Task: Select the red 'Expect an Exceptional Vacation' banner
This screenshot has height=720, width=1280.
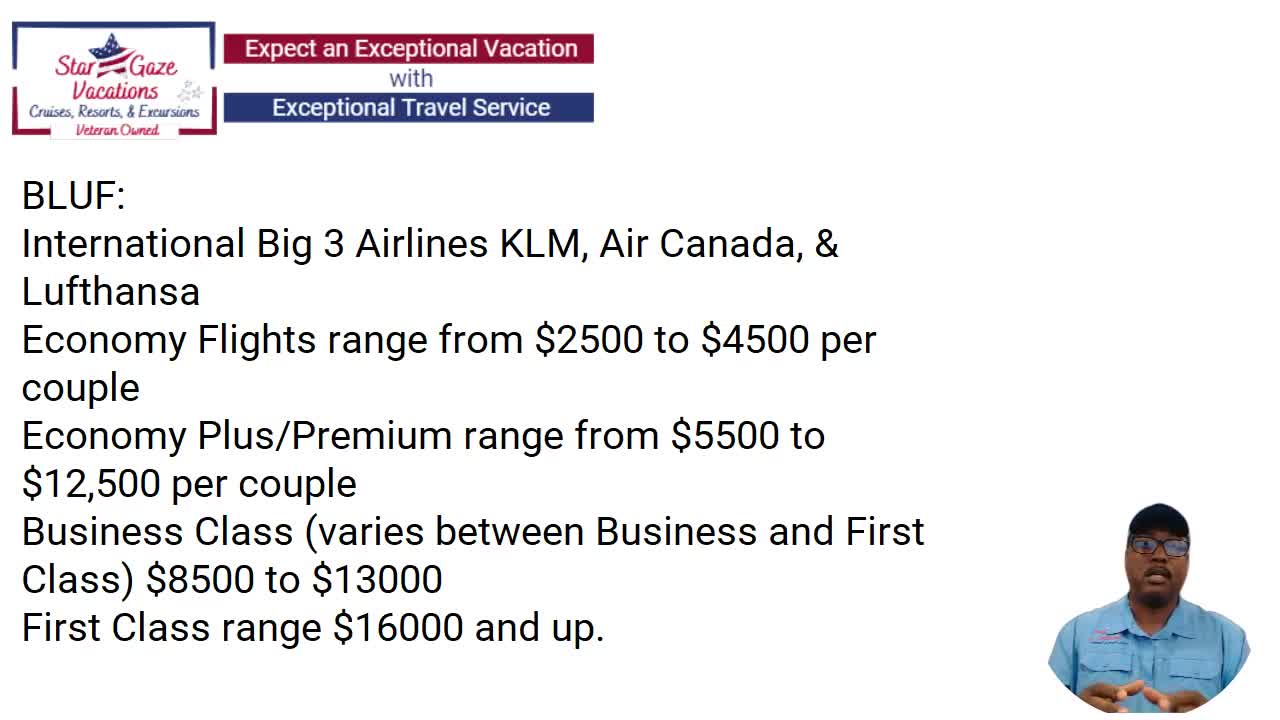Action: coord(409,49)
